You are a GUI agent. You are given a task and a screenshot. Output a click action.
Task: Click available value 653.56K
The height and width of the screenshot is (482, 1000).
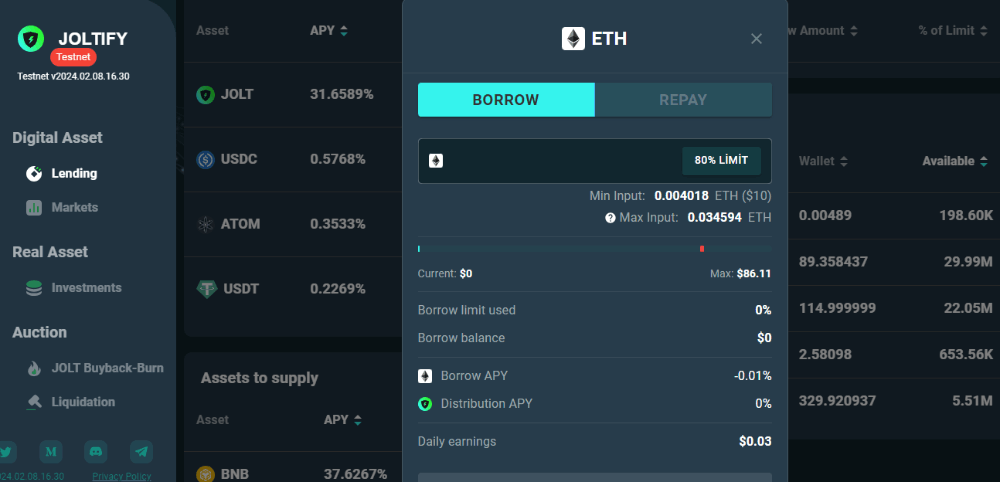966,354
